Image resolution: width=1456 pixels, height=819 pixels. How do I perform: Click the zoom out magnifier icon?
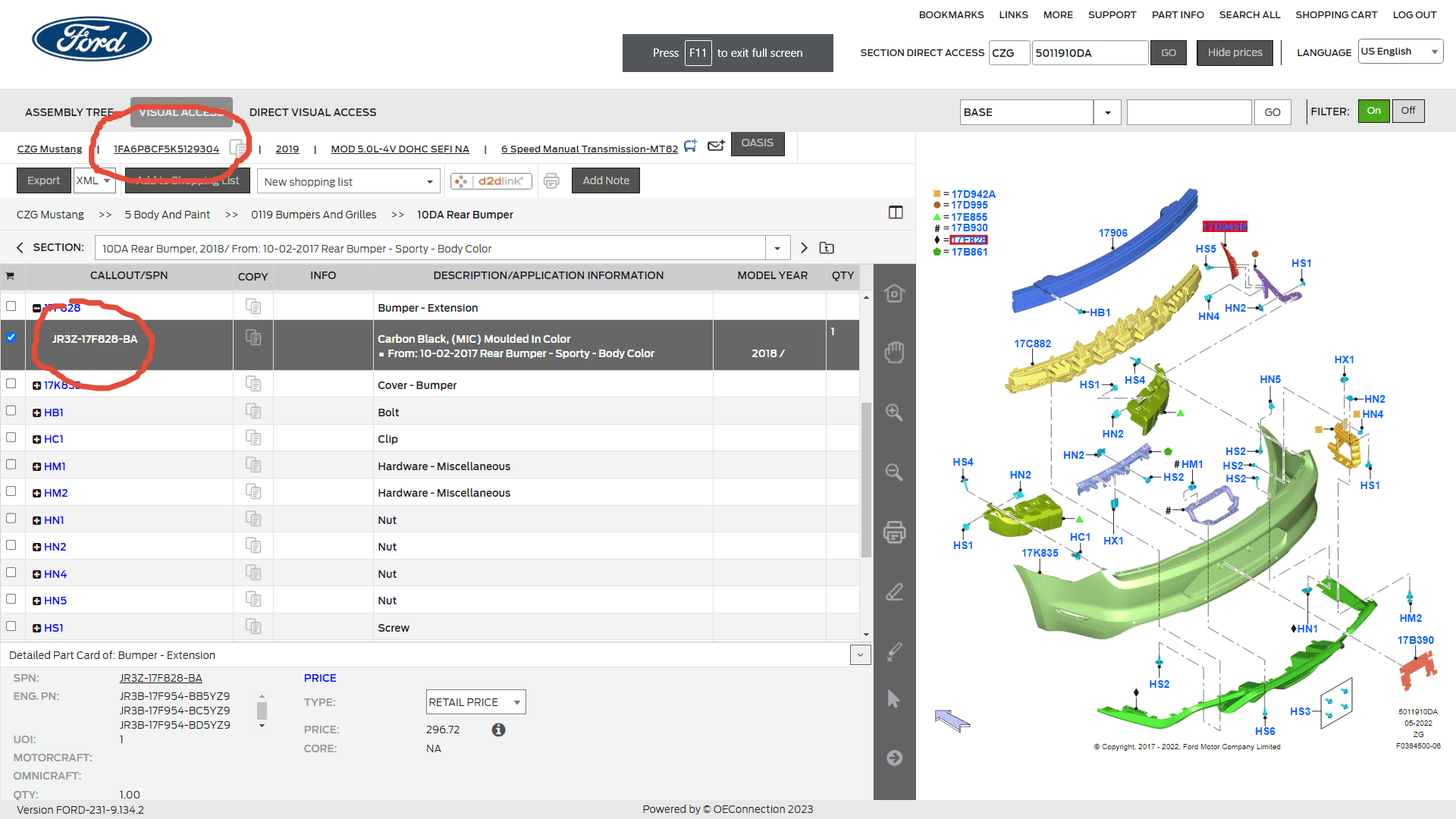click(x=894, y=472)
